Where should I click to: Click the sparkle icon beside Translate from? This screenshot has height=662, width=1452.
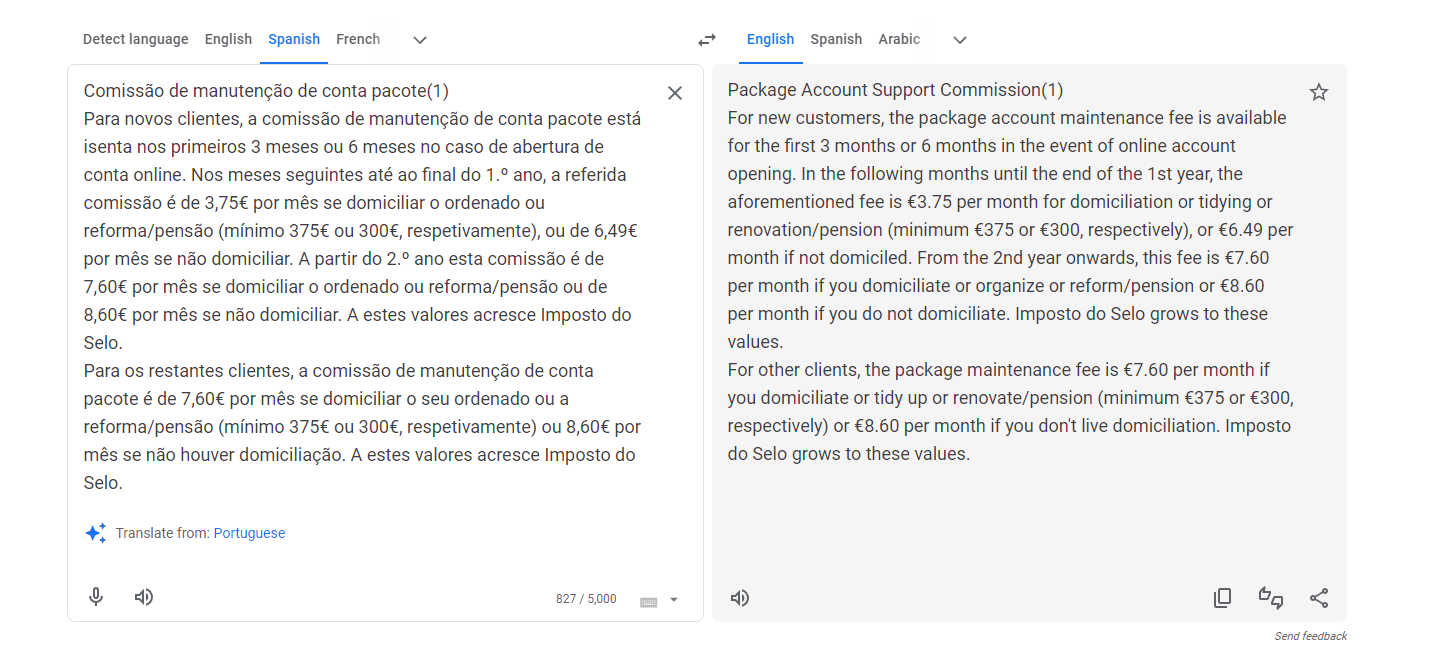(x=95, y=533)
